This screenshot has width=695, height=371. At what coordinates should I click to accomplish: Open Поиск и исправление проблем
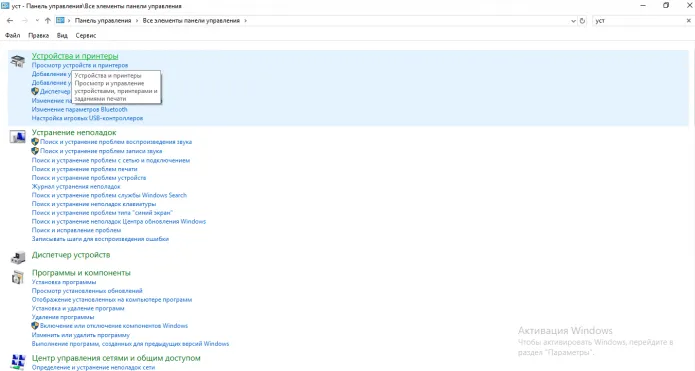click(x=76, y=230)
